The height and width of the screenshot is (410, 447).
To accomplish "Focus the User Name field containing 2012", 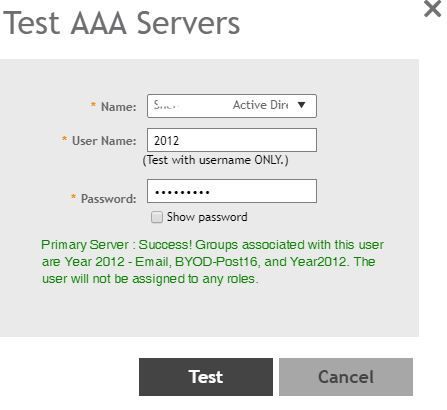I will tap(232, 140).
